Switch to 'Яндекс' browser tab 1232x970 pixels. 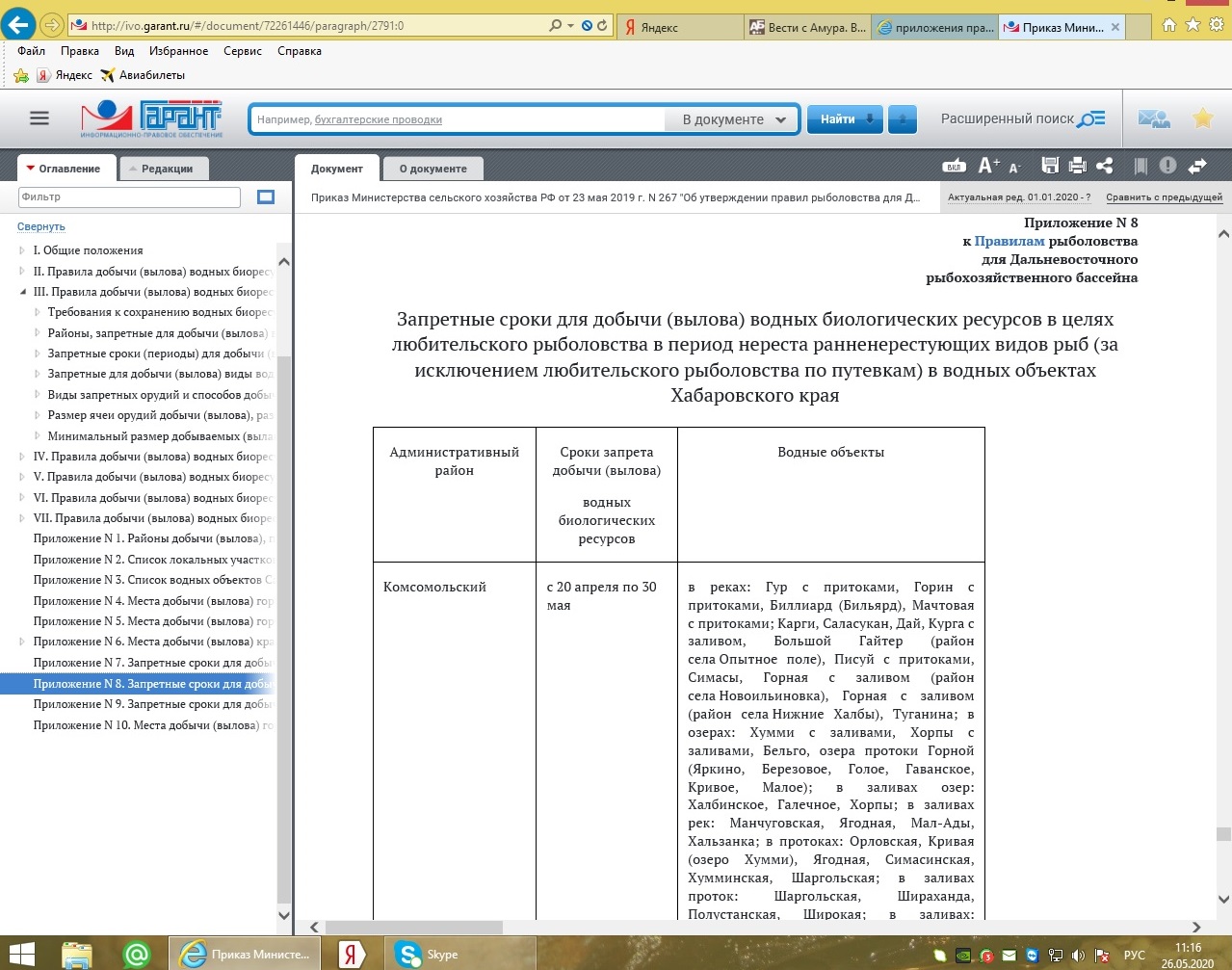(x=679, y=27)
